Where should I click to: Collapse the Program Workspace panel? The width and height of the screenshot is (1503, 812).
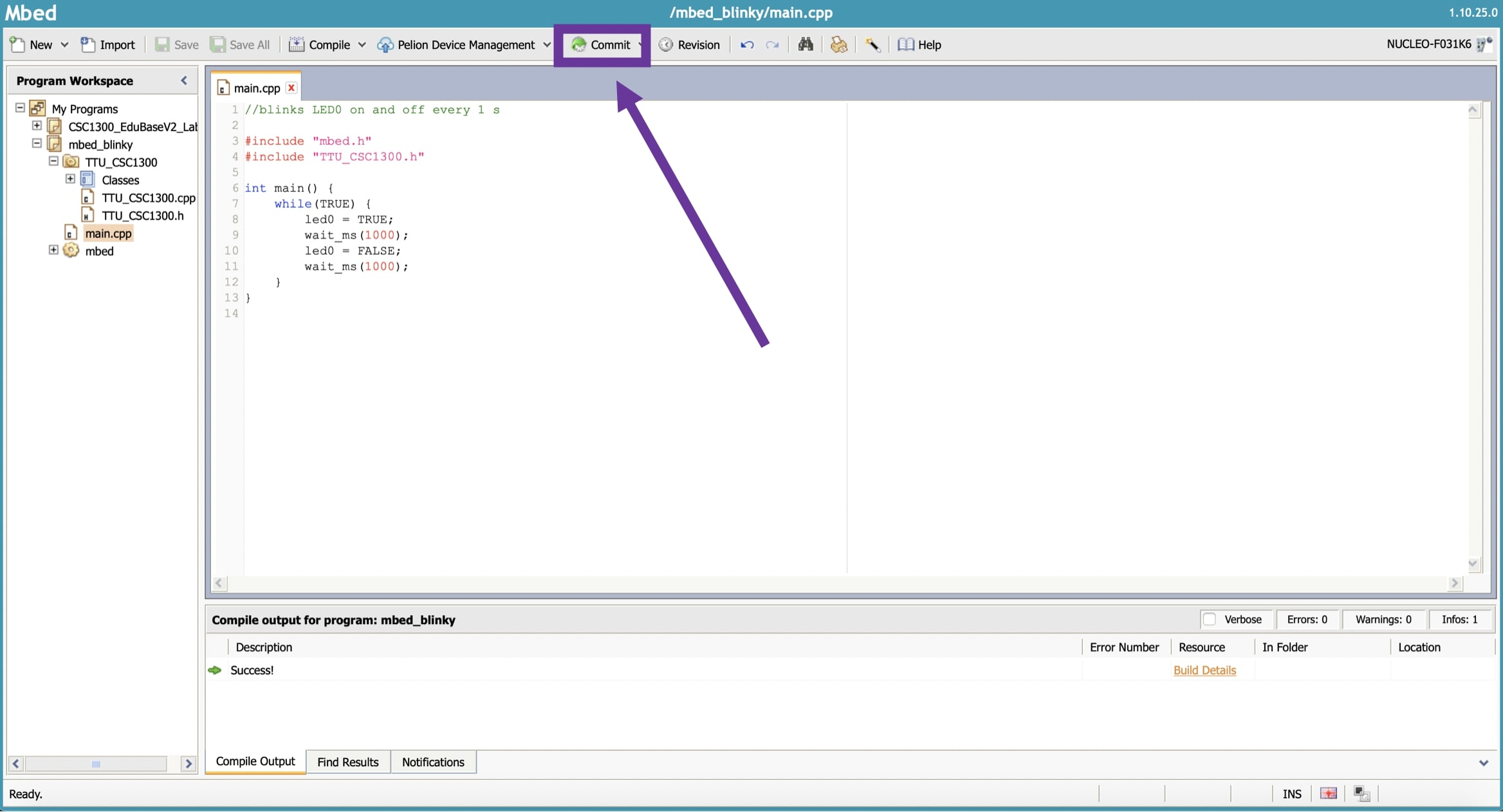point(184,80)
